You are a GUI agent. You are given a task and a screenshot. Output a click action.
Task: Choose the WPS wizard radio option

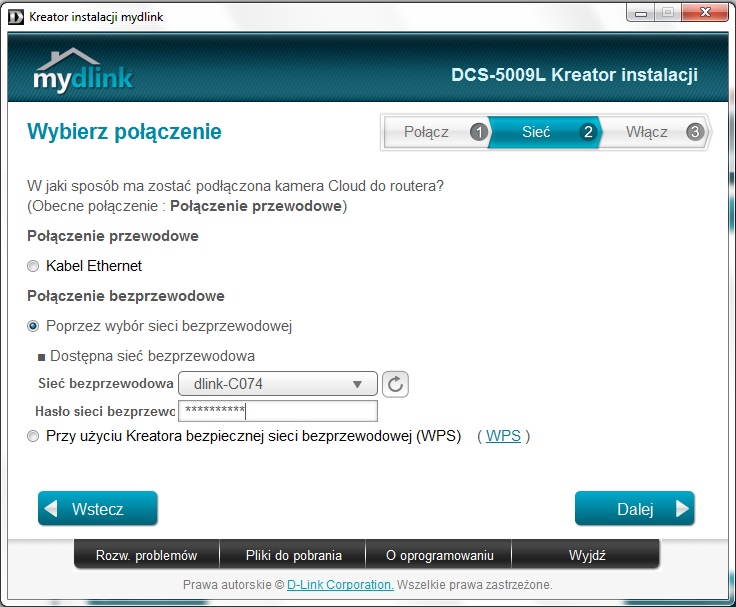tap(33, 436)
